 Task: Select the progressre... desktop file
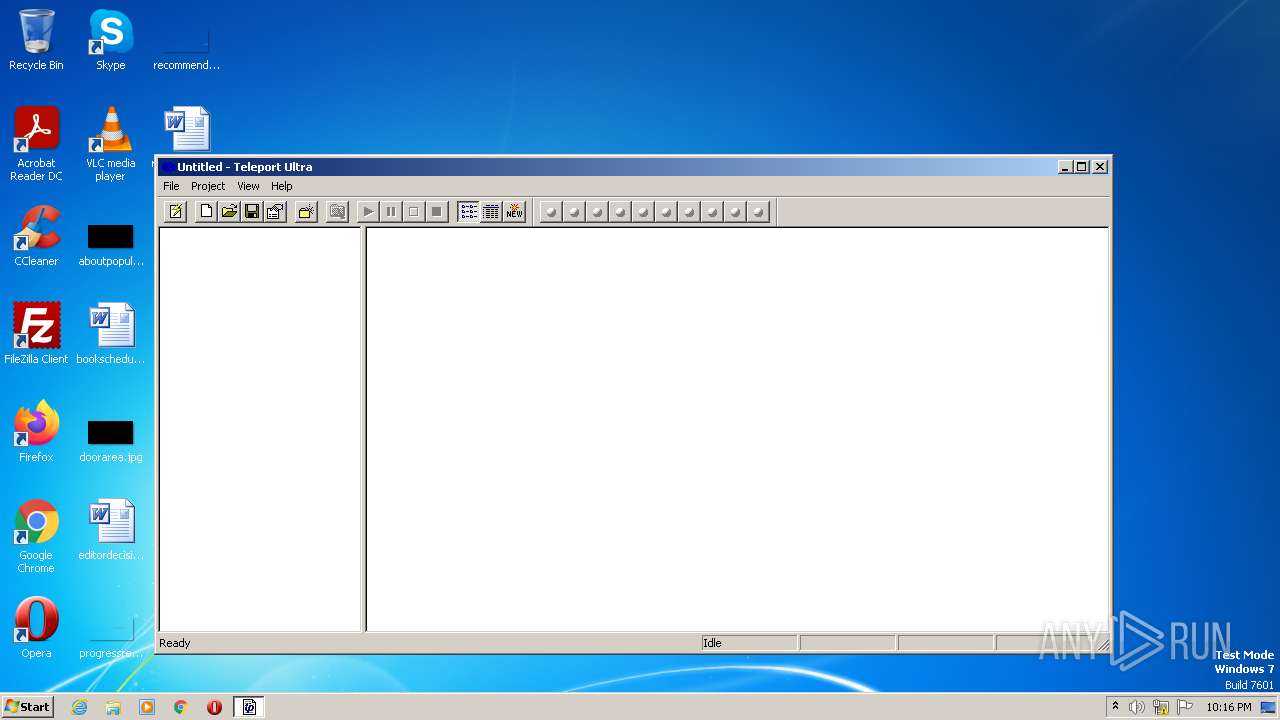110,638
